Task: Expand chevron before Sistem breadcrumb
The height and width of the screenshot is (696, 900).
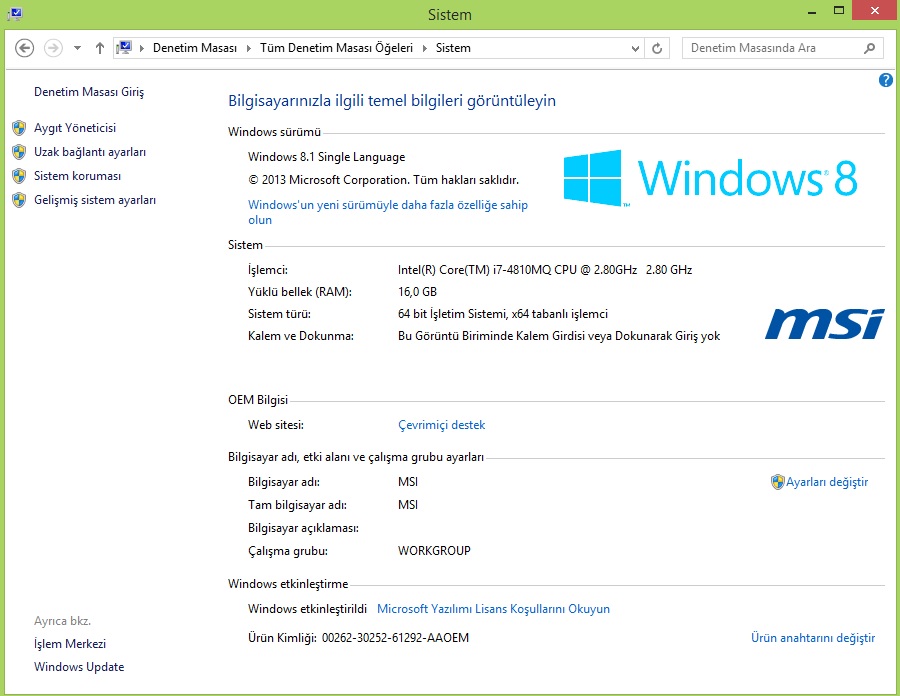Action: pyautogui.click(x=425, y=48)
